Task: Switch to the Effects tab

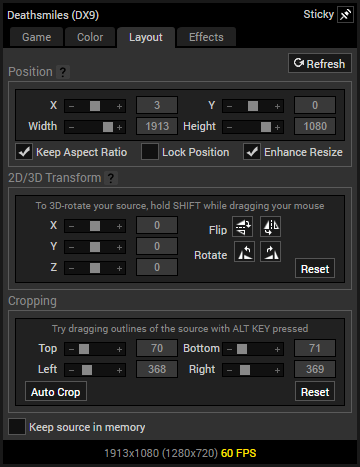Action: click(206, 37)
